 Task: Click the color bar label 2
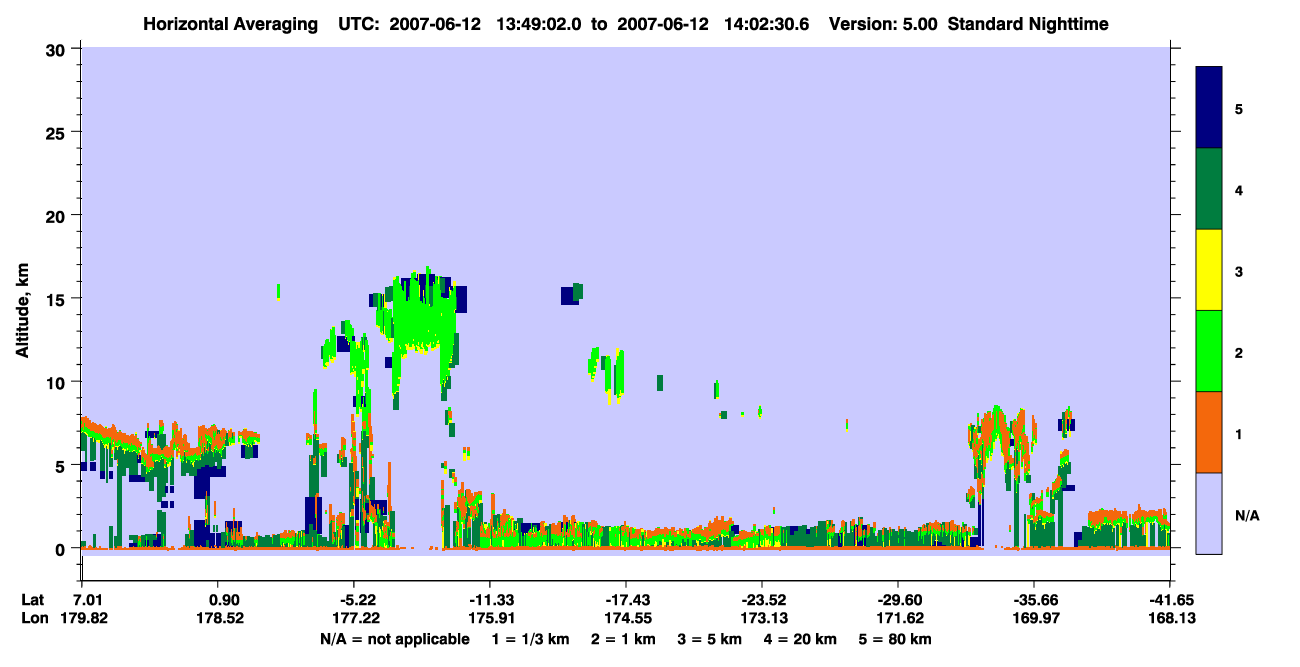coord(1239,352)
